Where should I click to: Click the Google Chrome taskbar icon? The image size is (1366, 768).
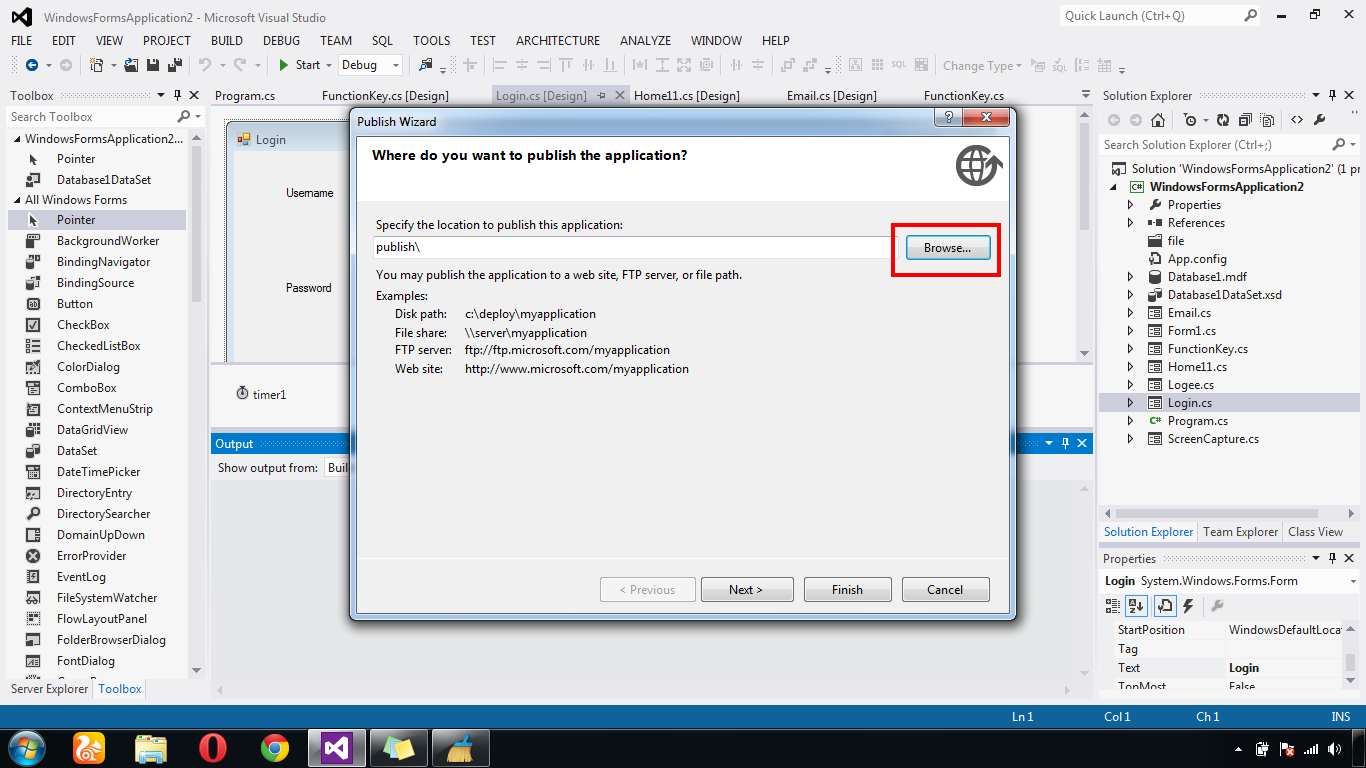pos(275,747)
